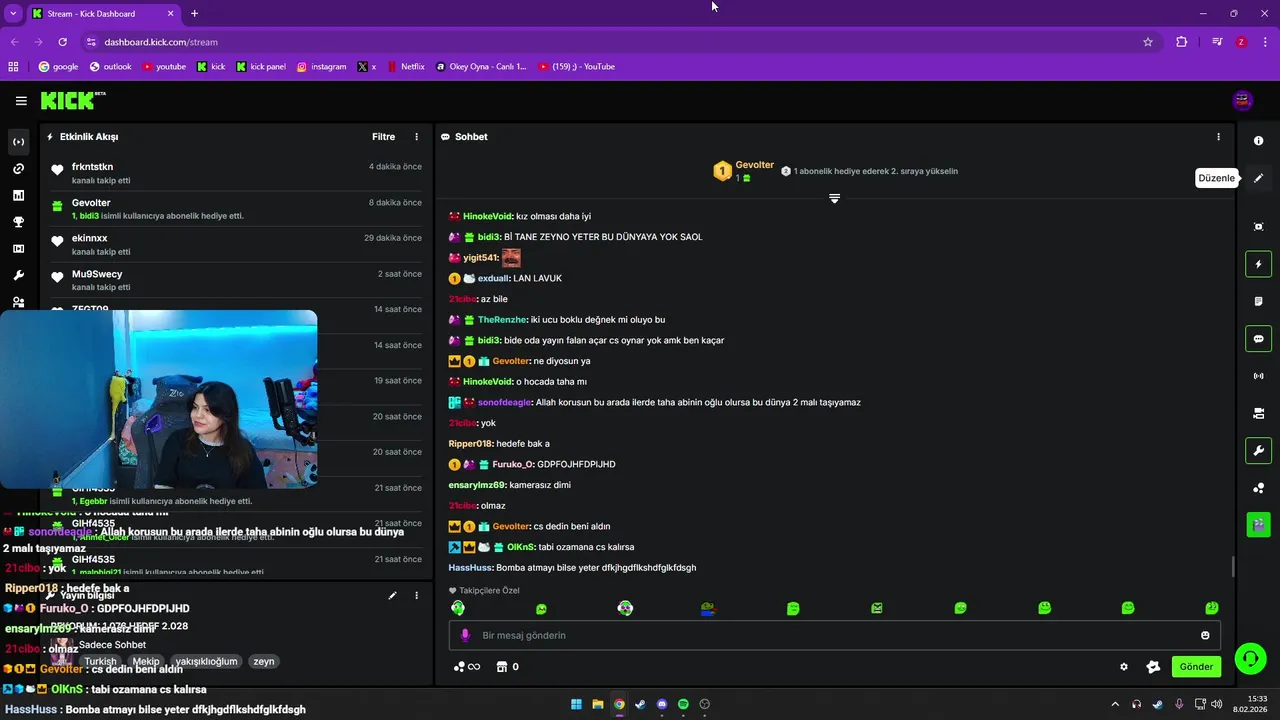The image size is (1280, 720).
Task: Open the google bookmark
Action: [58, 67]
